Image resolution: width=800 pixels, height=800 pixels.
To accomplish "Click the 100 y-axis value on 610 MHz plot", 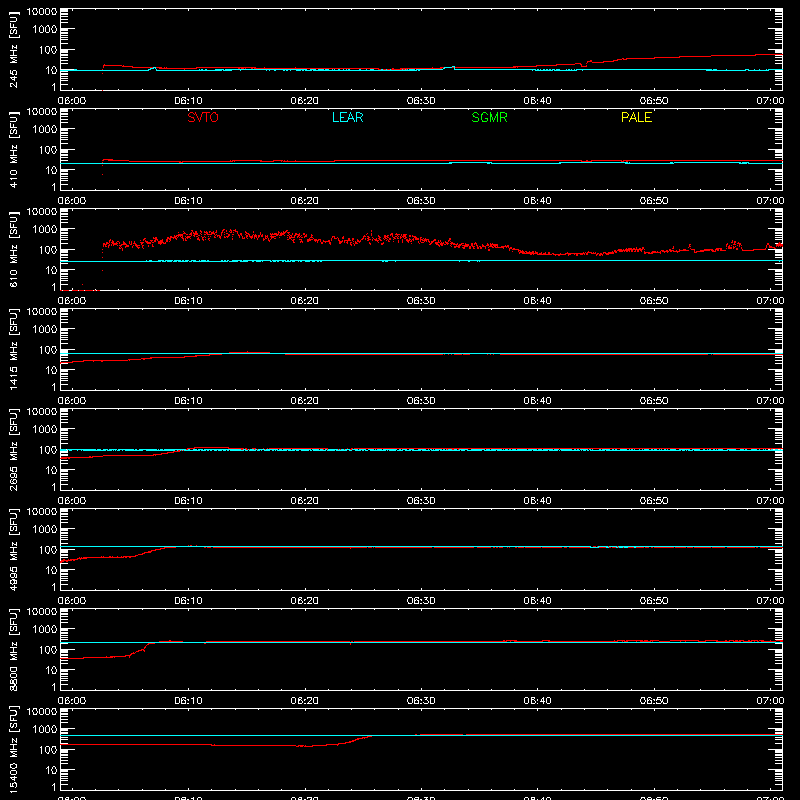I will click(48, 250).
